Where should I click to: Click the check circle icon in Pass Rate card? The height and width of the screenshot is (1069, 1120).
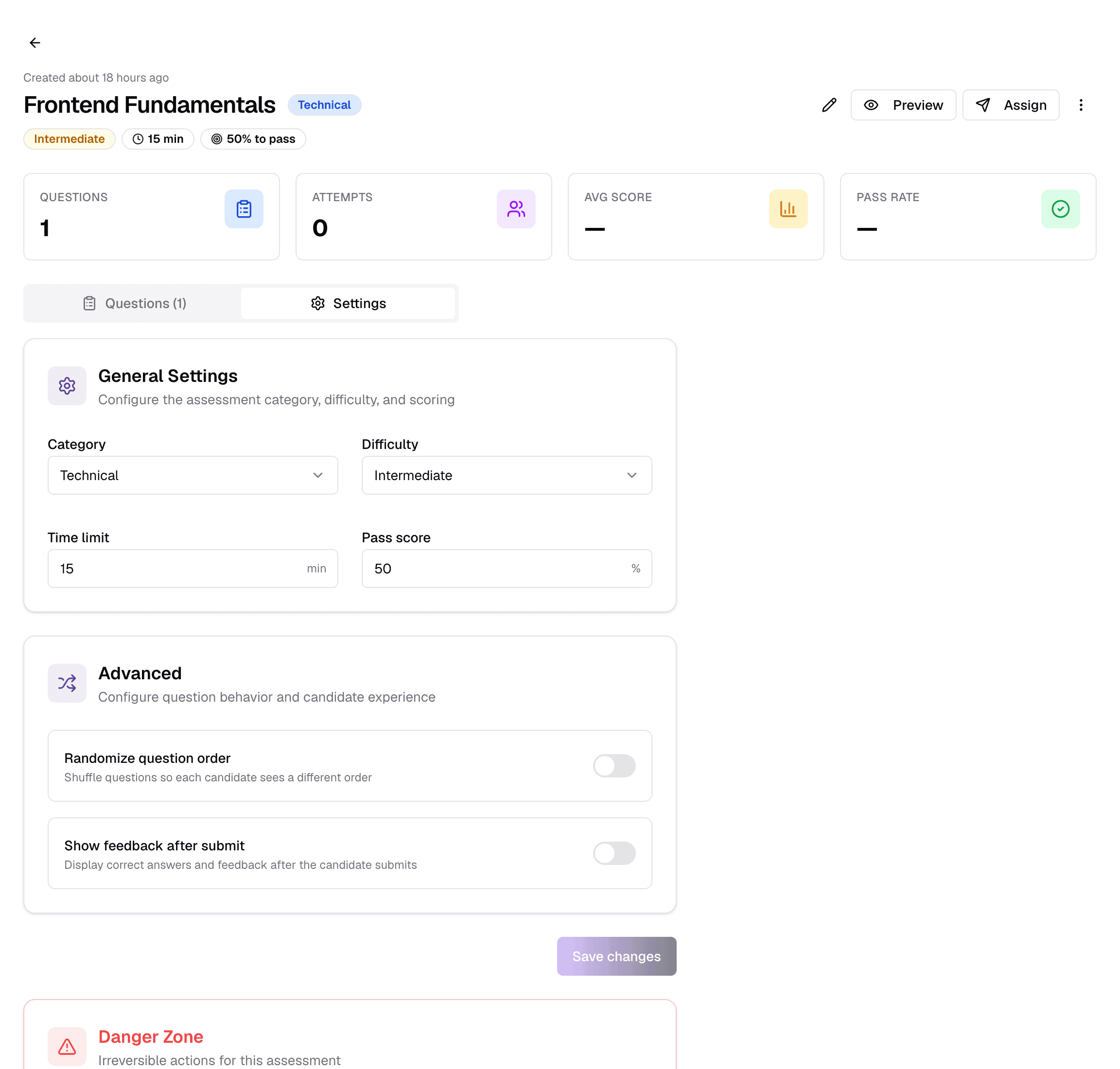(1060, 209)
